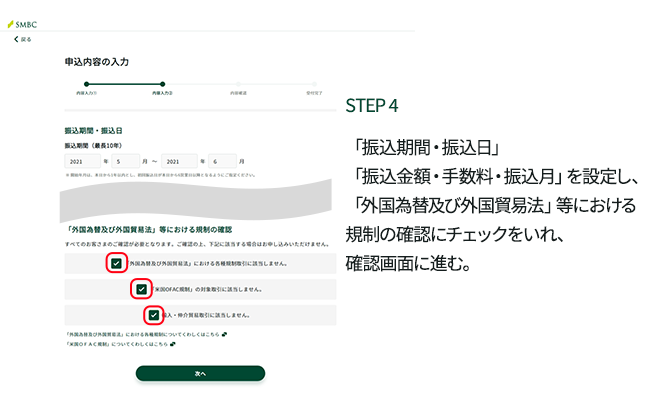Click the end year field showing 2021

point(179,161)
